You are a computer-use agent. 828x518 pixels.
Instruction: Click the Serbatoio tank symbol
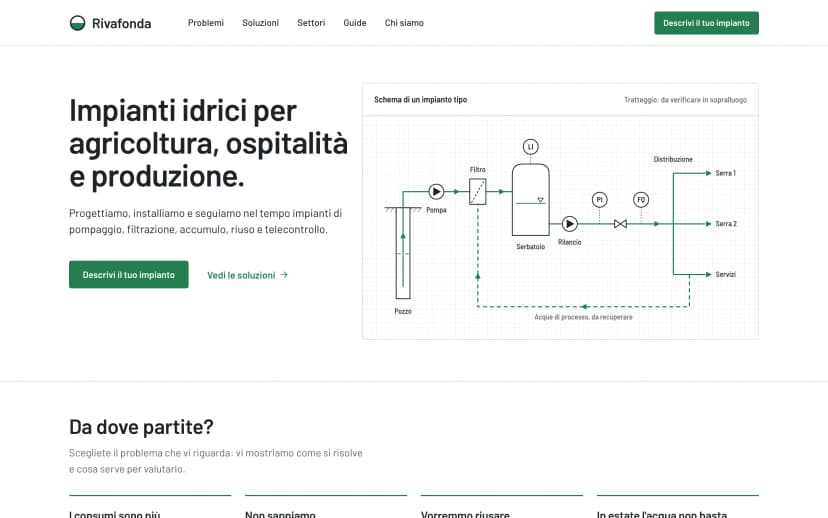pyautogui.click(x=531, y=200)
